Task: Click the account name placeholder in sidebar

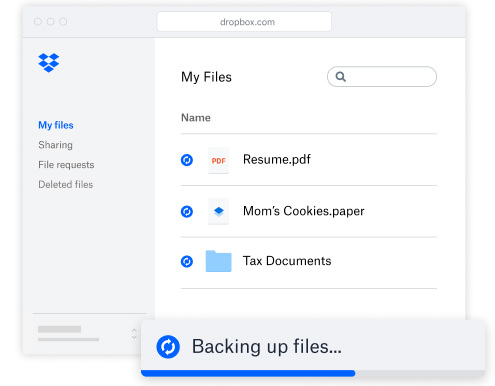Action: coord(60,329)
